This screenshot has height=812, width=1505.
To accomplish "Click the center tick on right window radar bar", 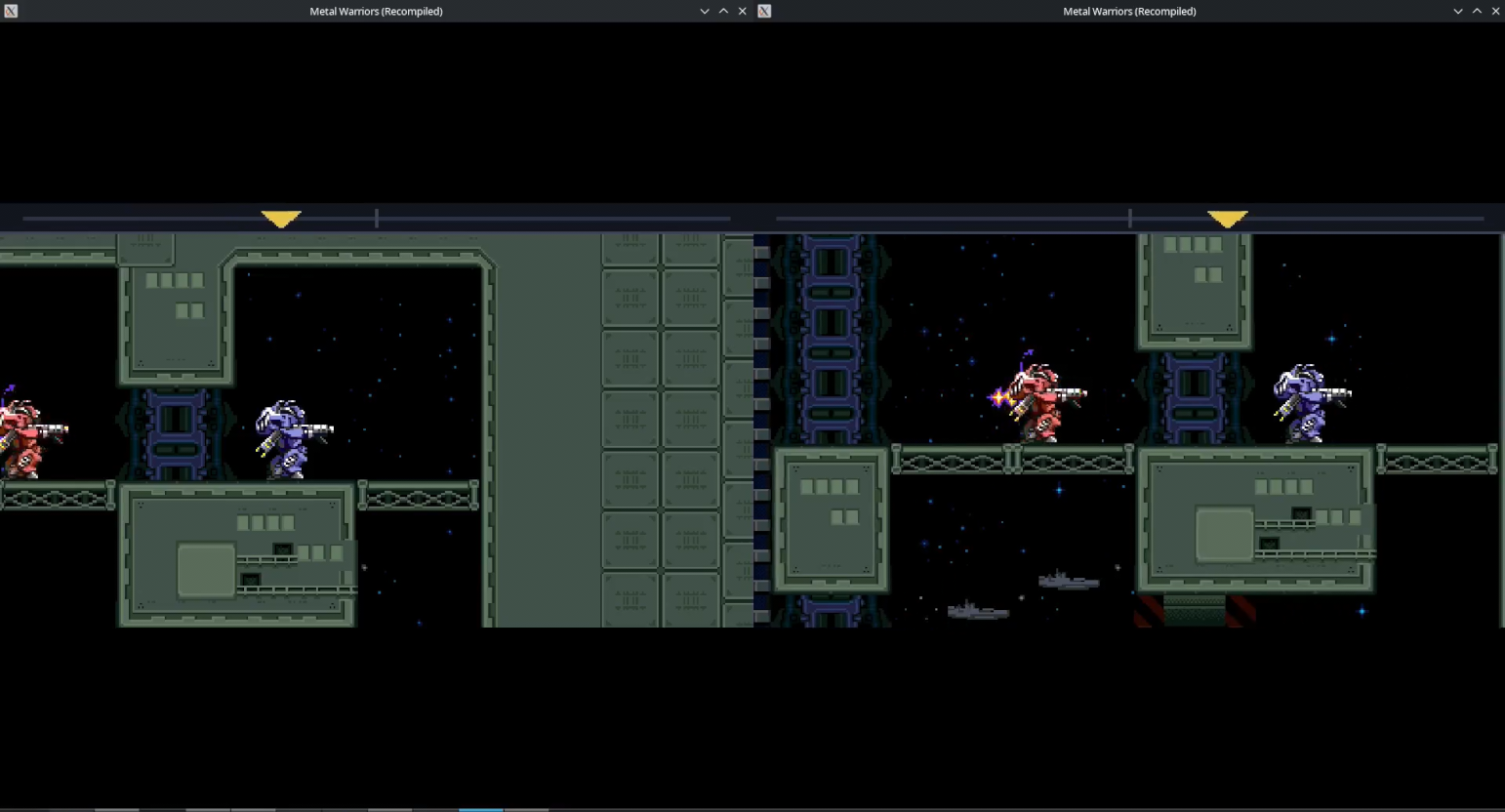I will [x=1130, y=219].
